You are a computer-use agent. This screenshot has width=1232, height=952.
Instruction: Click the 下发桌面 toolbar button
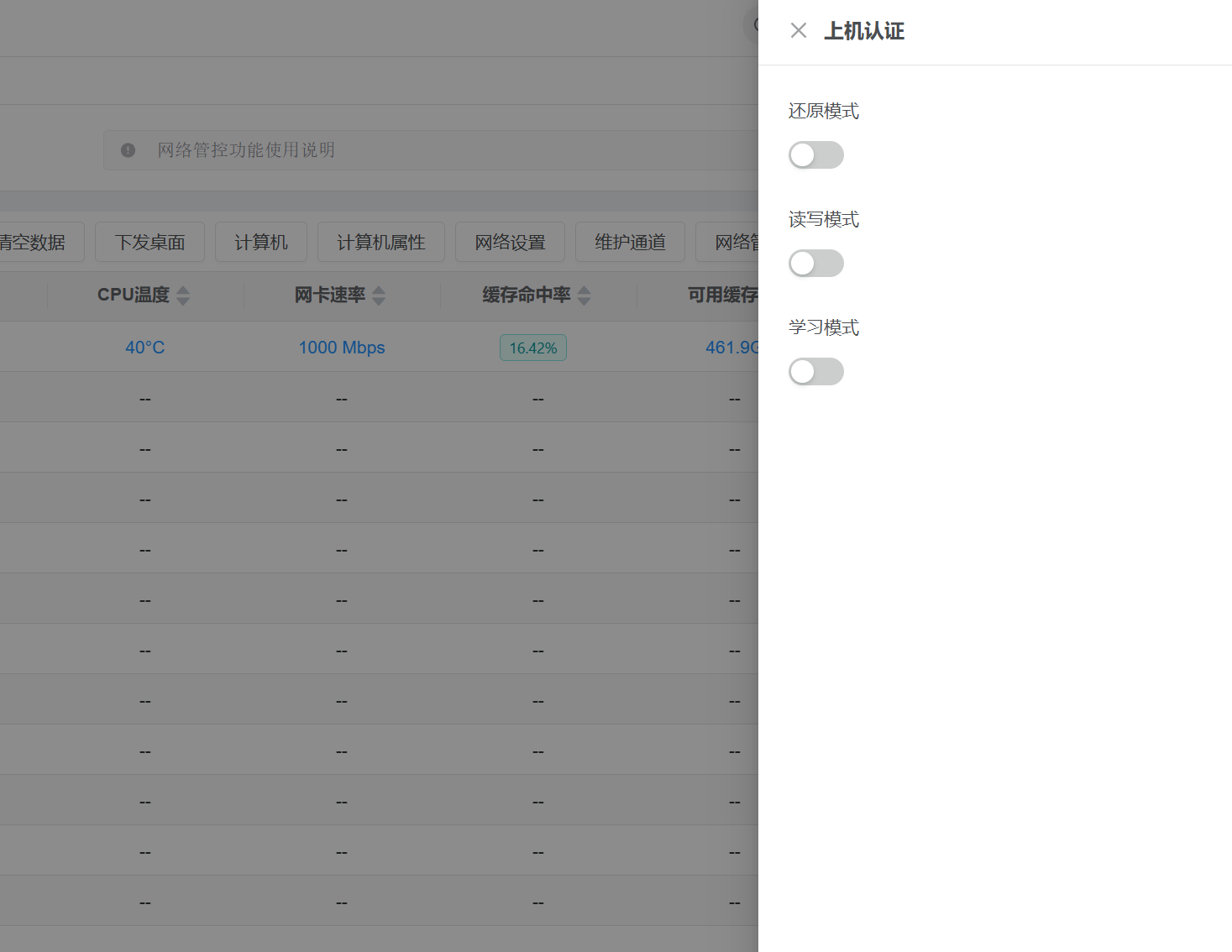(149, 242)
